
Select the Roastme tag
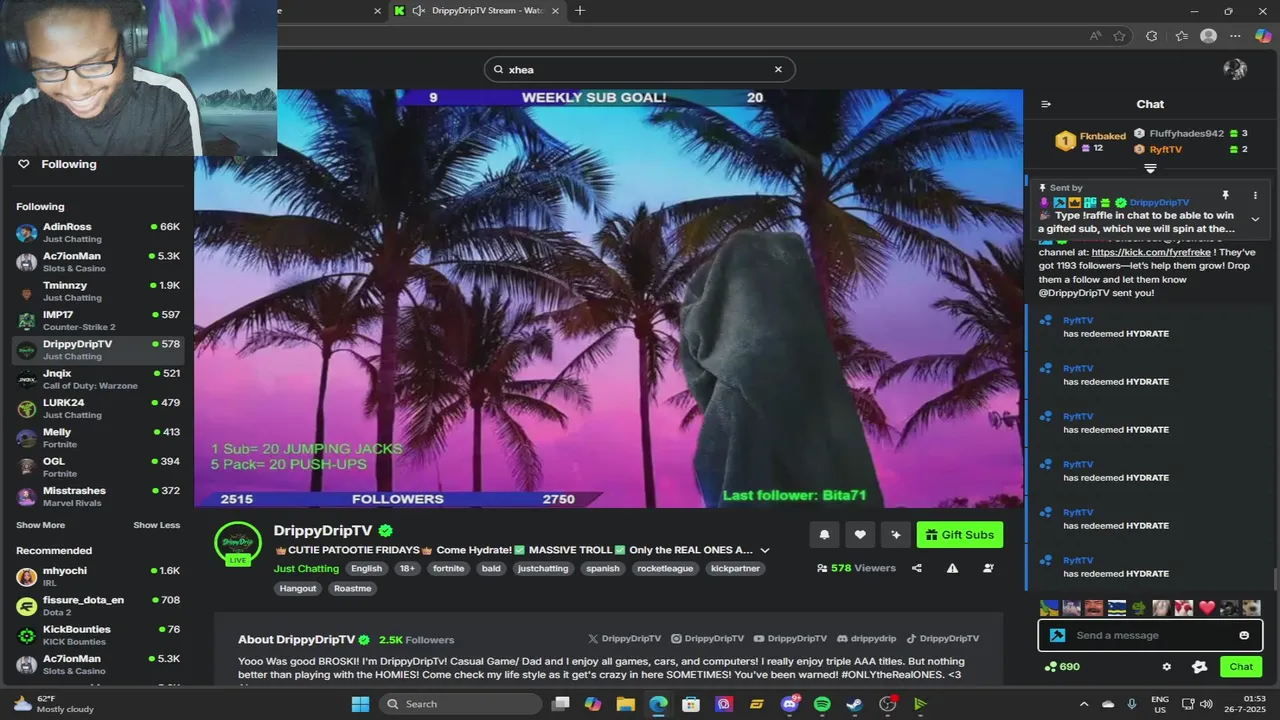point(352,588)
